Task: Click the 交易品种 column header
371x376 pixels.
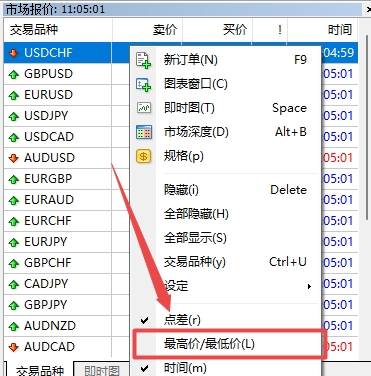Action: coord(58,30)
